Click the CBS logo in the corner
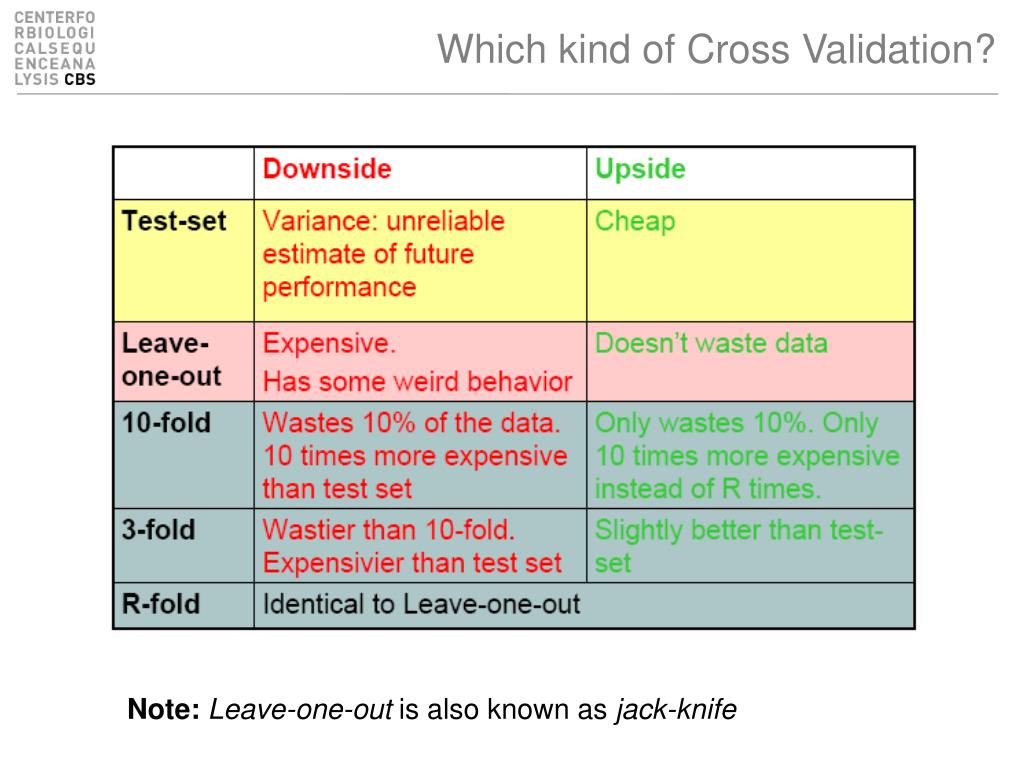Viewport: 1024px width, 768px height. pyautogui.click(x=55, y=48)
